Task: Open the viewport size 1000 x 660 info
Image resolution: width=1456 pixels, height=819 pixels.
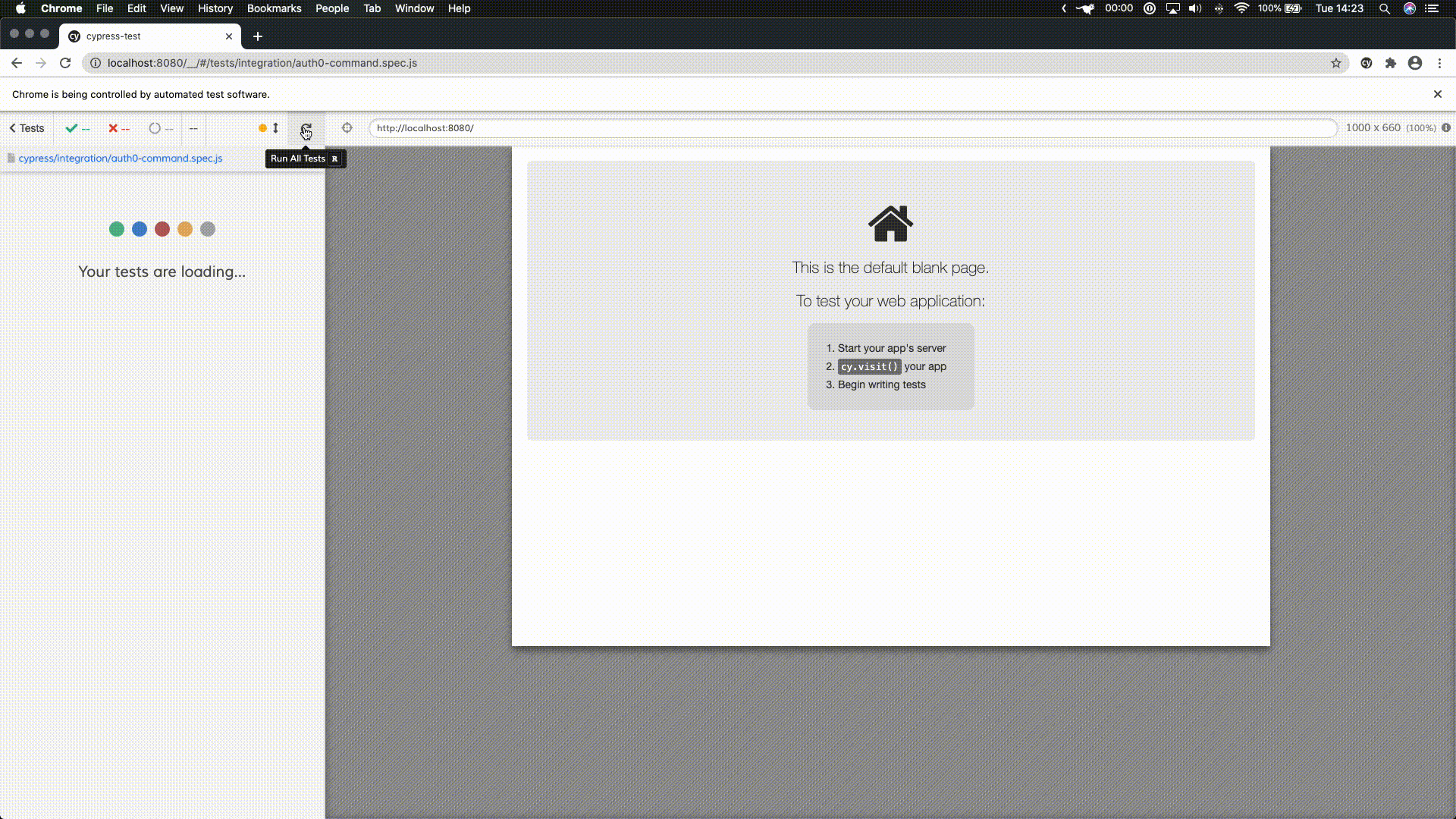Action: pos(1373,128)
